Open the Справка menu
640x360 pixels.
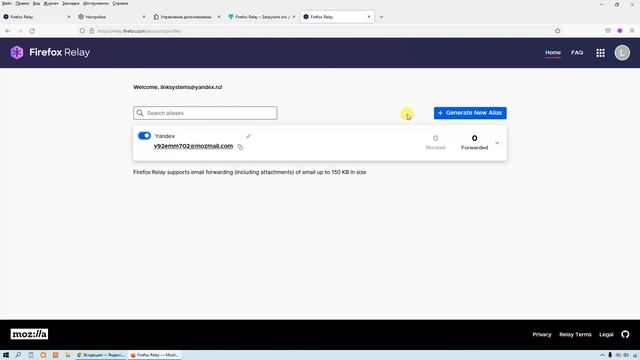click(120, 3)
